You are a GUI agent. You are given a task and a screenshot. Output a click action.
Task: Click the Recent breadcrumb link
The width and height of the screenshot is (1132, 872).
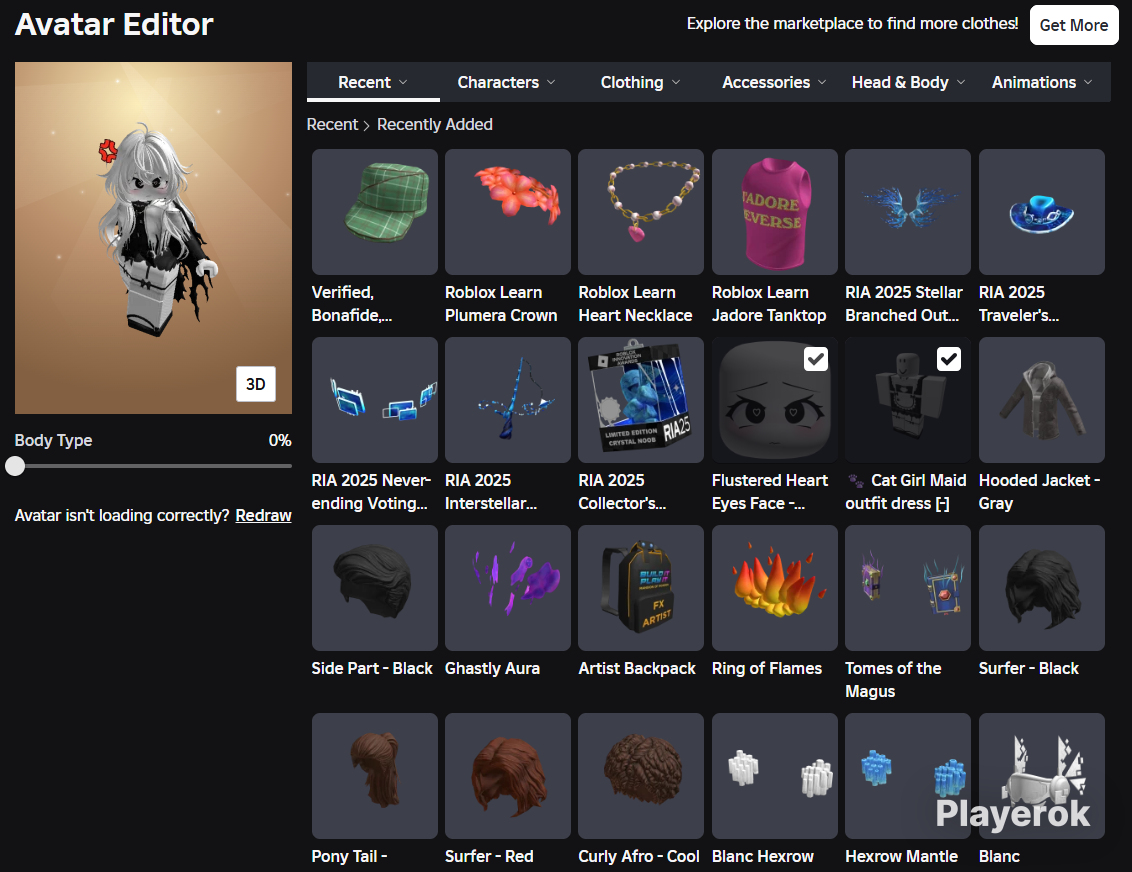point(332,124)
